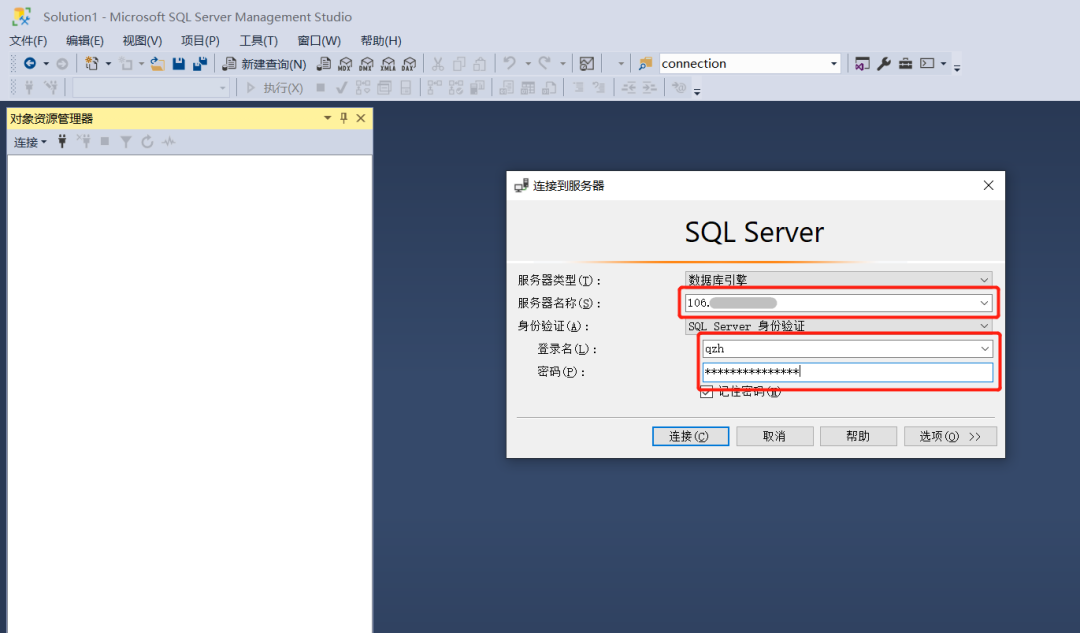This screenshot has width=1080, height=633.
Task: Click the Object Explorer activity monitor pulse icon
Action: click(168, 141)
